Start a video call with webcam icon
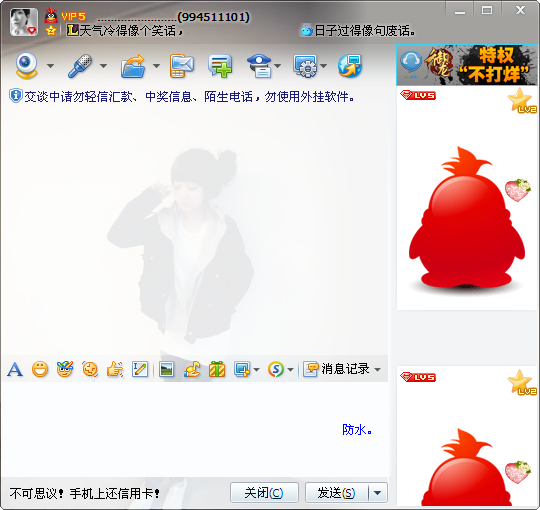 [x=27, y=65]
